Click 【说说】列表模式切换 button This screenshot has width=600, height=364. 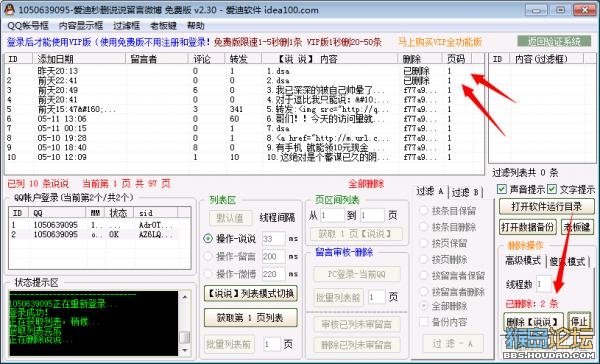250,294
